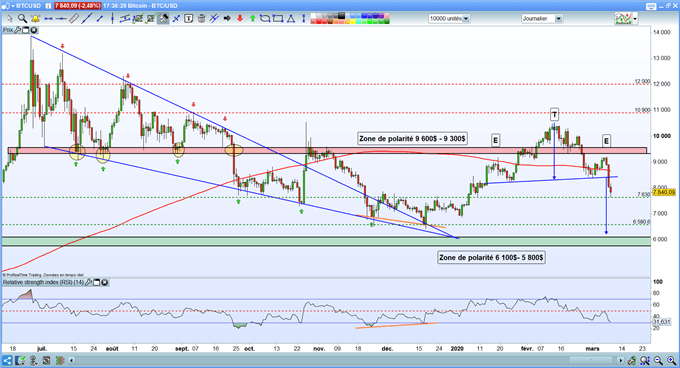Expand the chart style dropdown arrow
Screen dimensions: 680x368
coord(635,19)
